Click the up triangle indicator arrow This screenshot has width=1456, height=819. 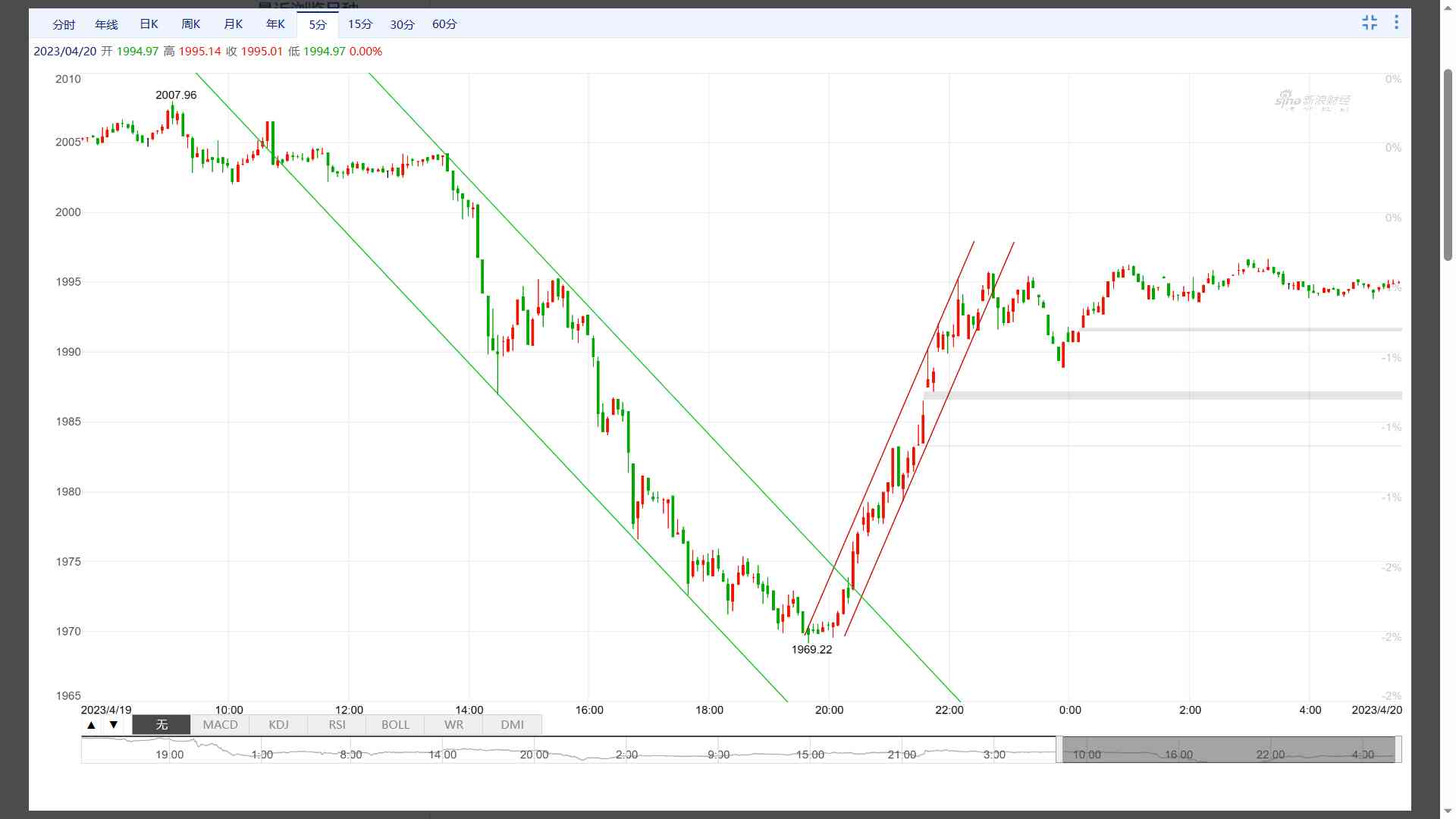pyautogui.click(x=91, y=725)
